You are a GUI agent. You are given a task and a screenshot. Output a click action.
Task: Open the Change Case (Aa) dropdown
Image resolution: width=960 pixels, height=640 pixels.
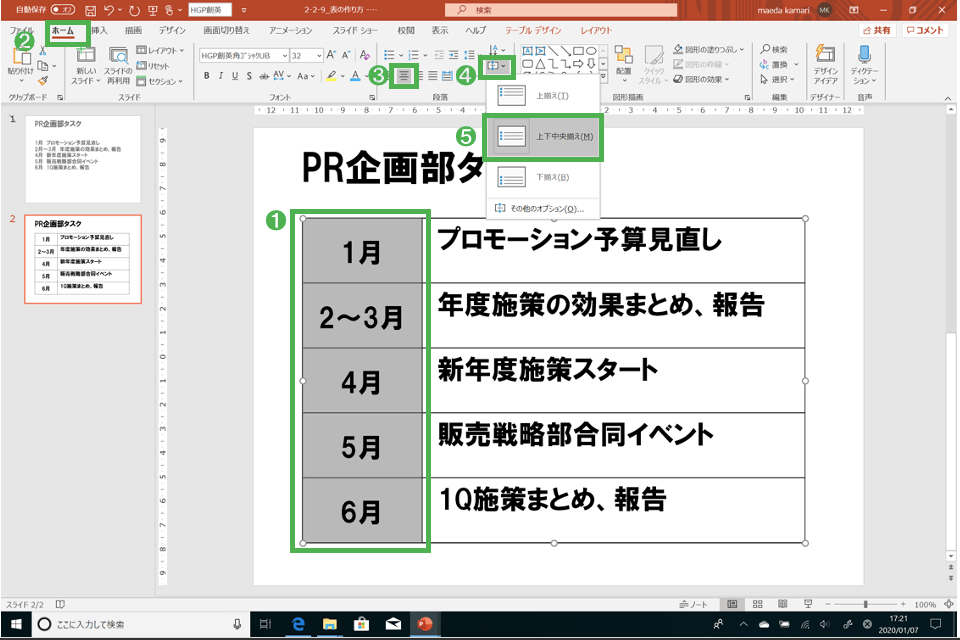pos(306,76)
